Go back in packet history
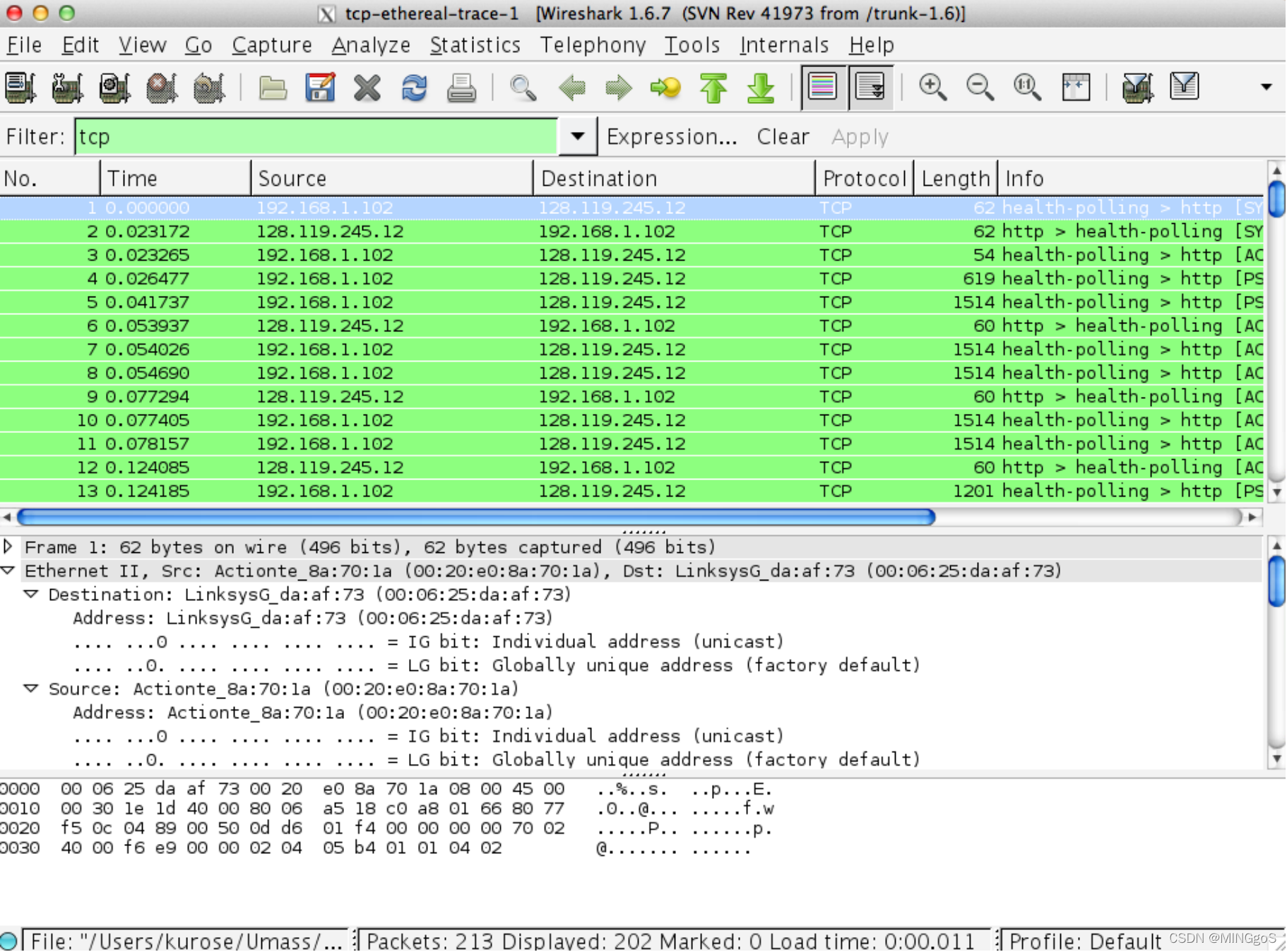Viewport: 1287px width, 952px height. tap(571, 88)
